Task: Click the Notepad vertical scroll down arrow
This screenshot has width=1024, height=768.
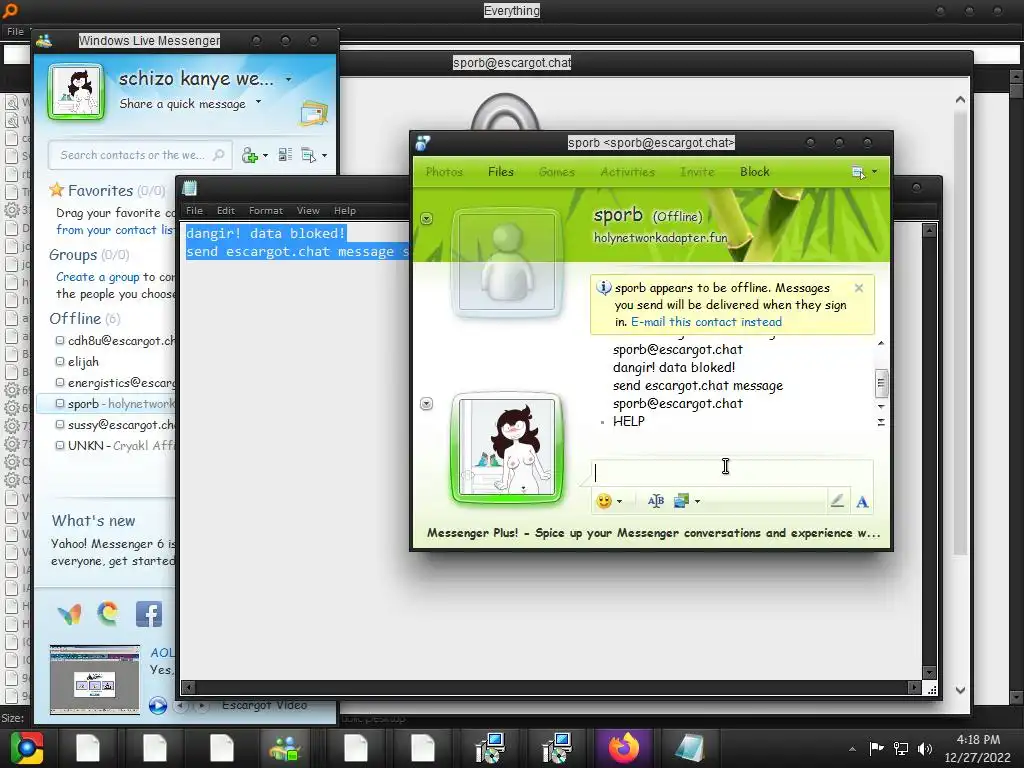Action: point(929,673)
